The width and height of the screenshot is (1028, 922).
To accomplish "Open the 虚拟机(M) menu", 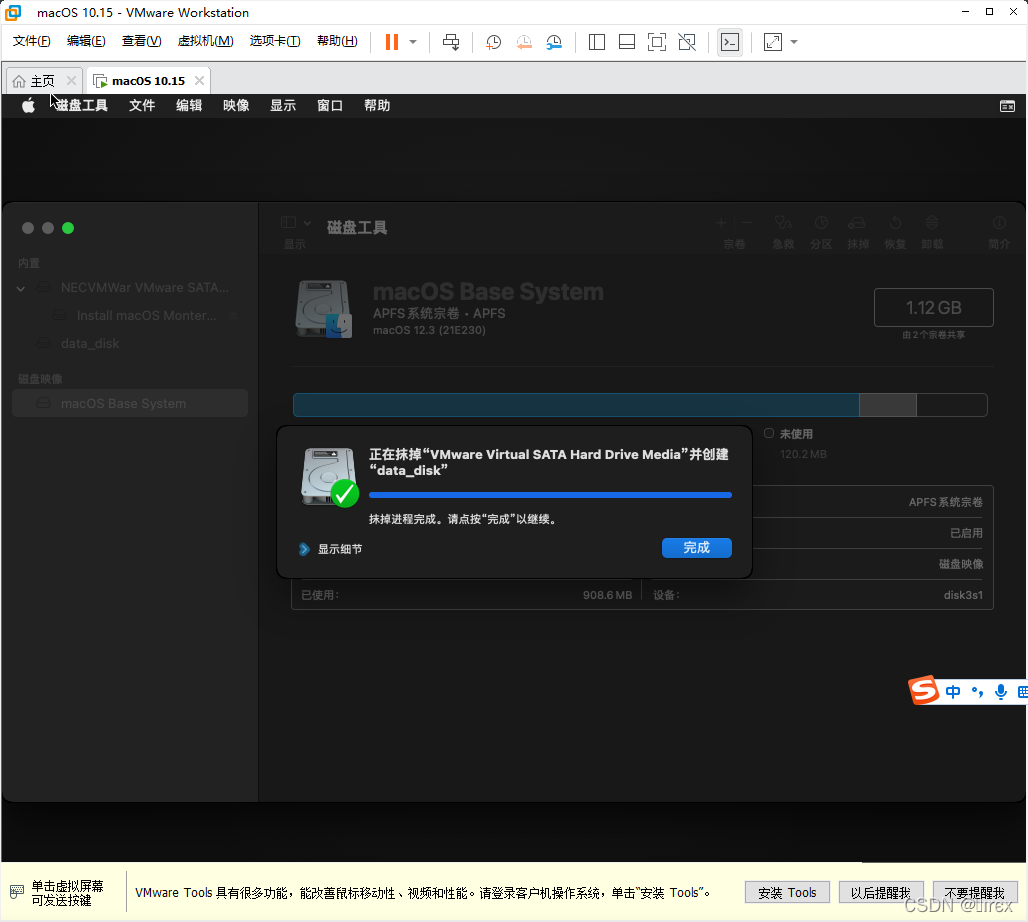I will click(x=205, y=41).
